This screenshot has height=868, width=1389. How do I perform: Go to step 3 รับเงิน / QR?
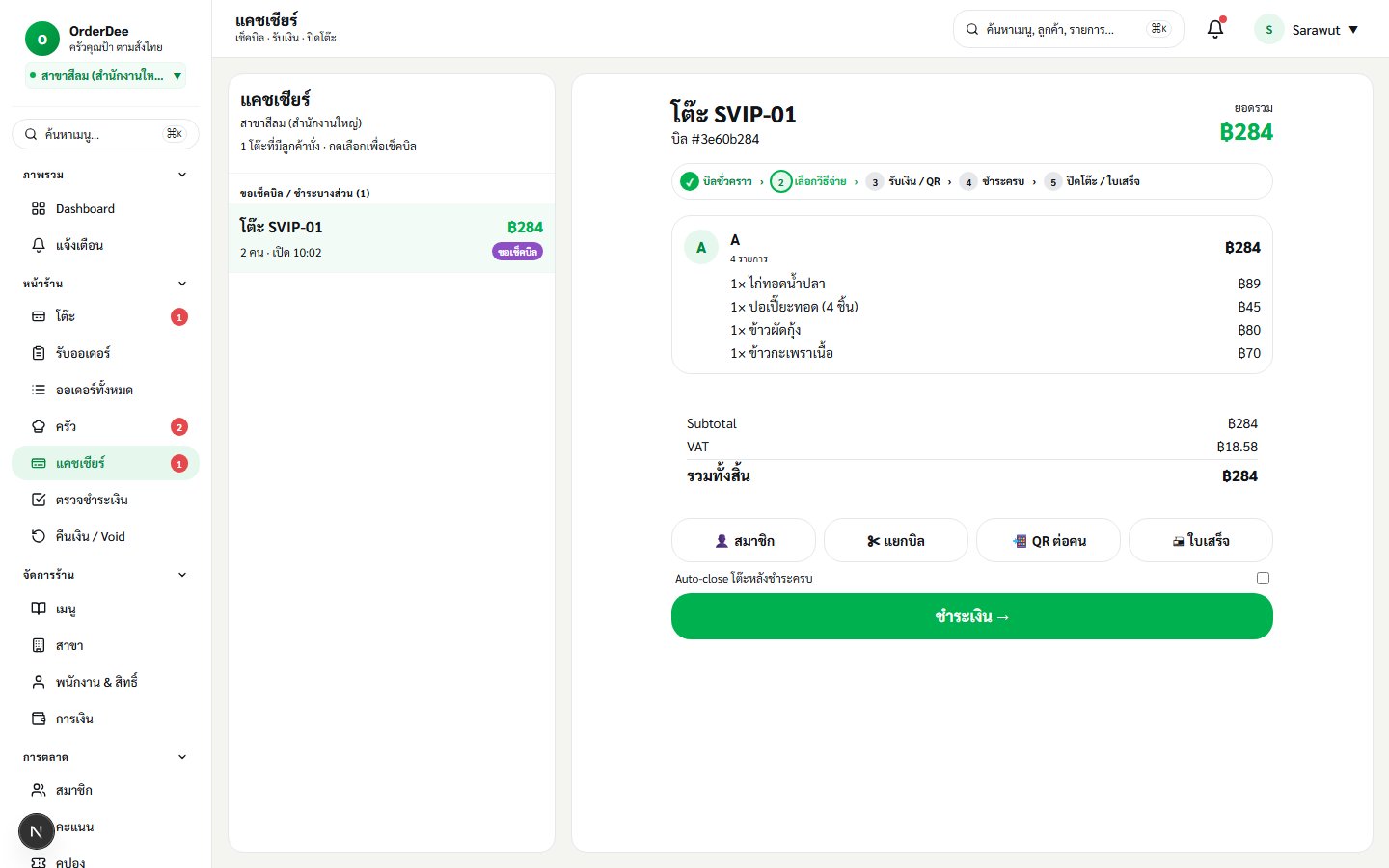point(903,181)
